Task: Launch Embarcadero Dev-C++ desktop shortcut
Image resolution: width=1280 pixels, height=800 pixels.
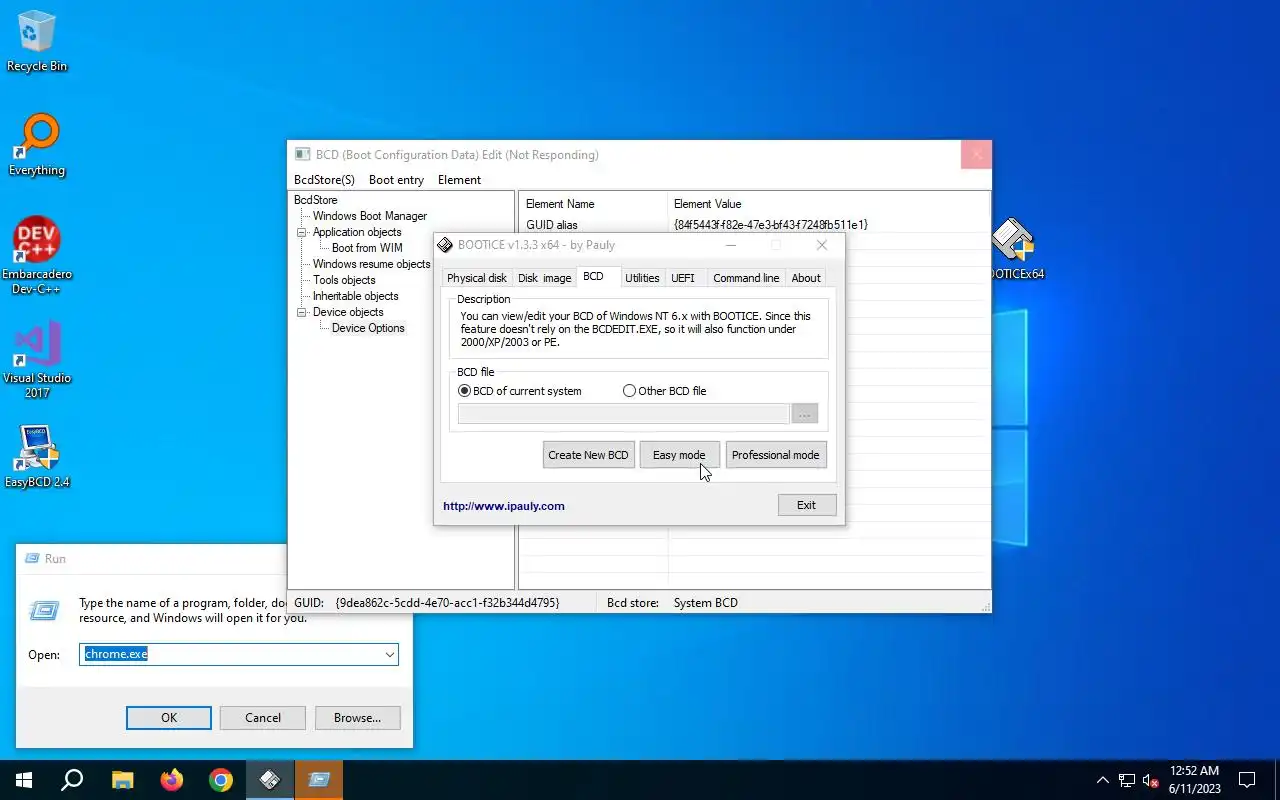Action: tap(37, 256)
